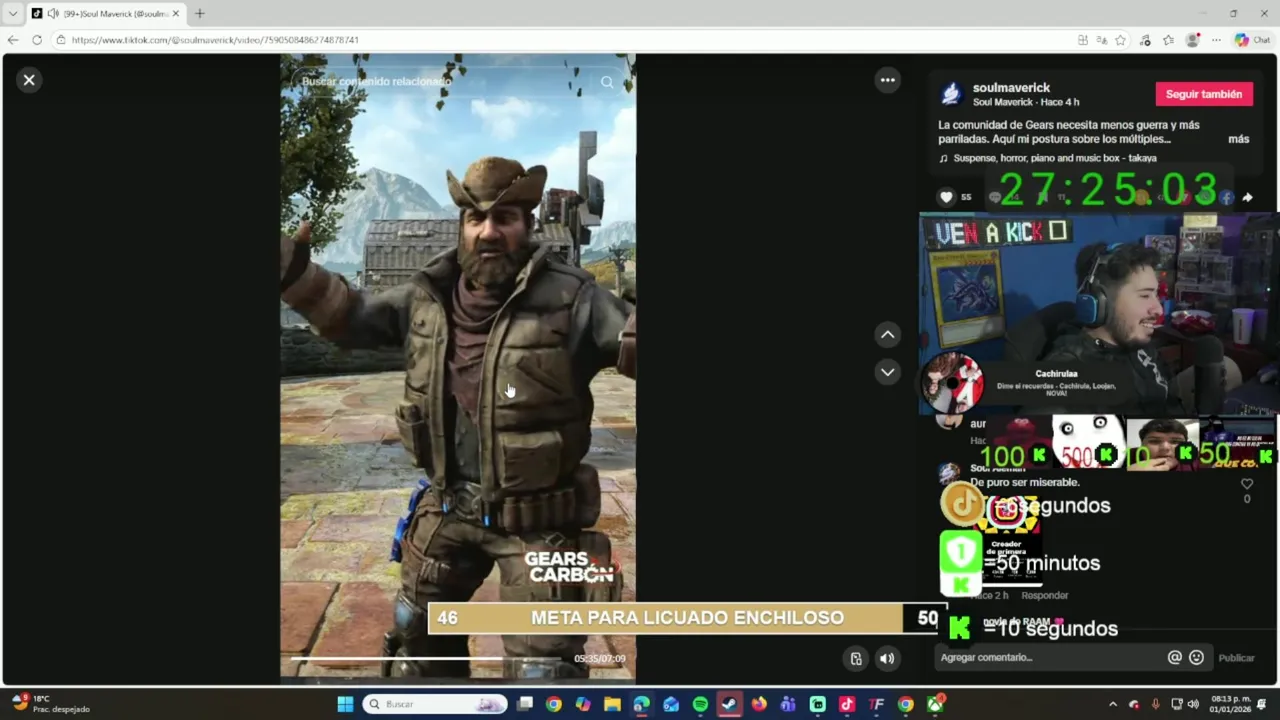The width and height of the screenshot is (1280, 720).
Task: Expand the caption with 'más'
Action: [x=1238, y=139]
